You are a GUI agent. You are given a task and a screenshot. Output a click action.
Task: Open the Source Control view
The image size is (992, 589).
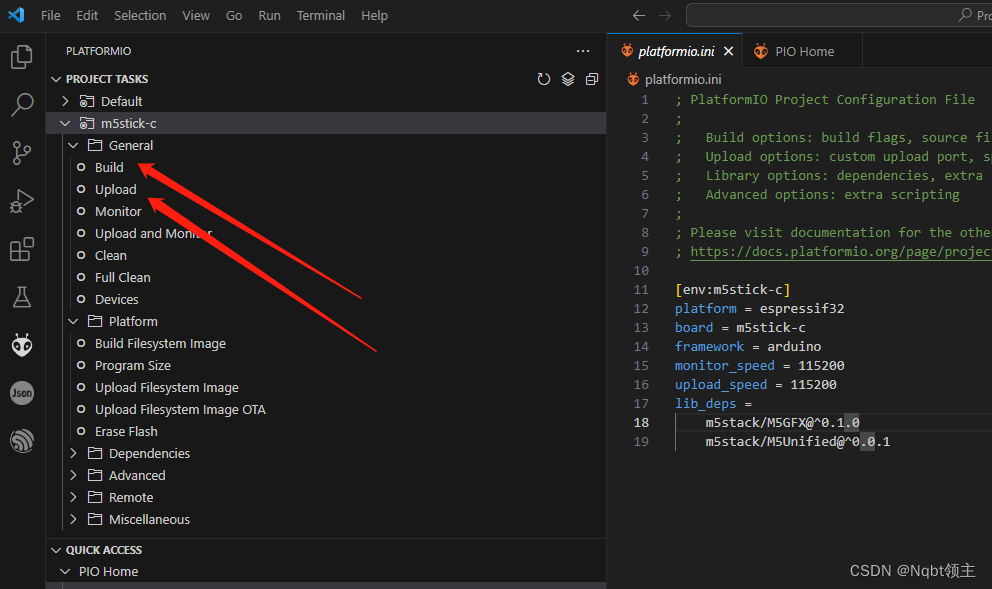coord(22,153)
